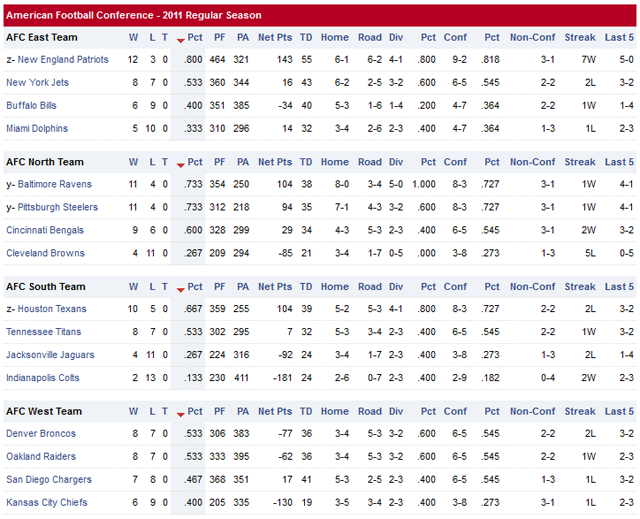Click the red sort arrow in AFC East header
The height and width of the screenshot is (519, 640).
tap(180, 40)
